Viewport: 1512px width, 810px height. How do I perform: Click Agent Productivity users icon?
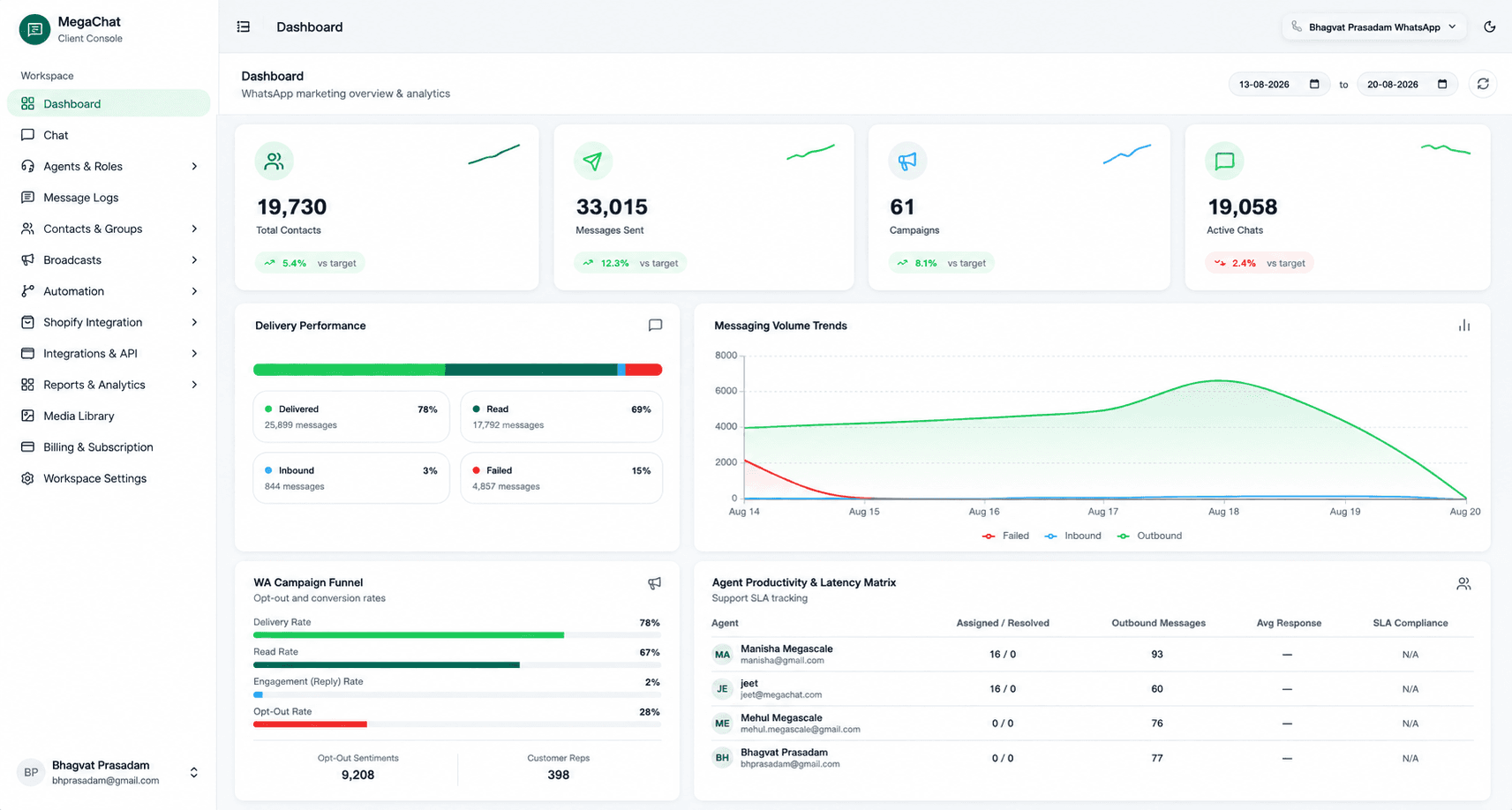click(1463, 583)
